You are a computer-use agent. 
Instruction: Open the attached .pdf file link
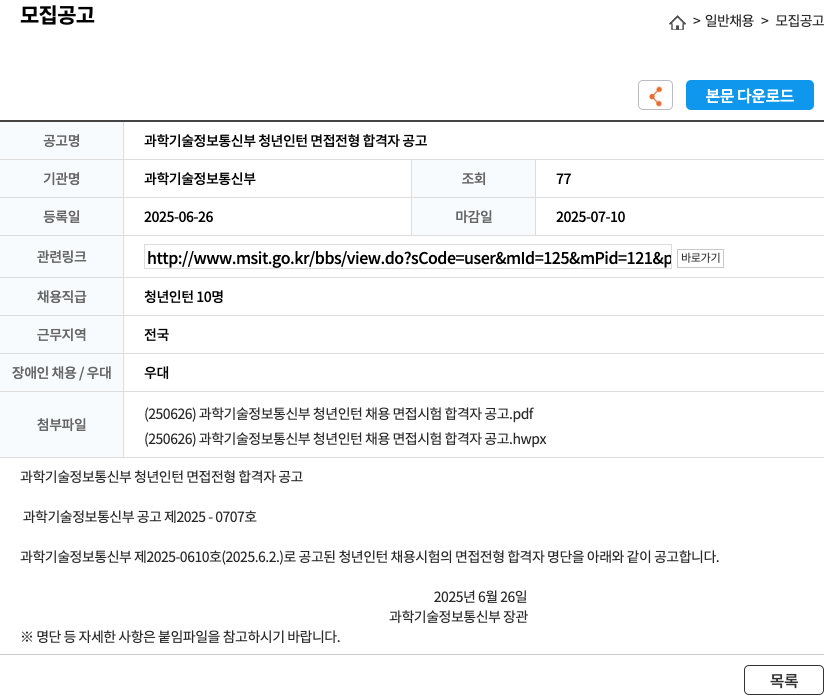point(338,414)
